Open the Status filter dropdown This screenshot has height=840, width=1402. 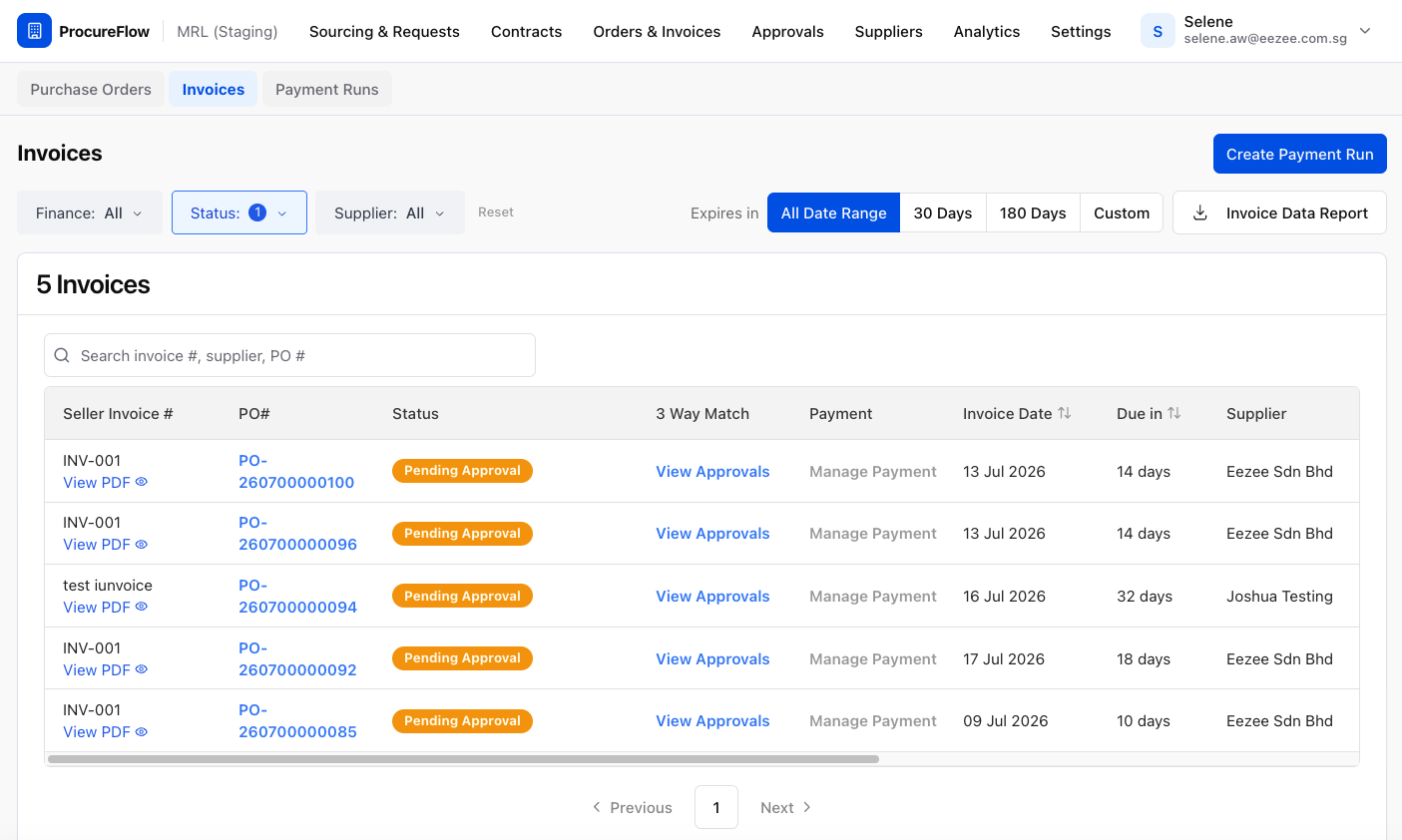[x=239, y=212]
